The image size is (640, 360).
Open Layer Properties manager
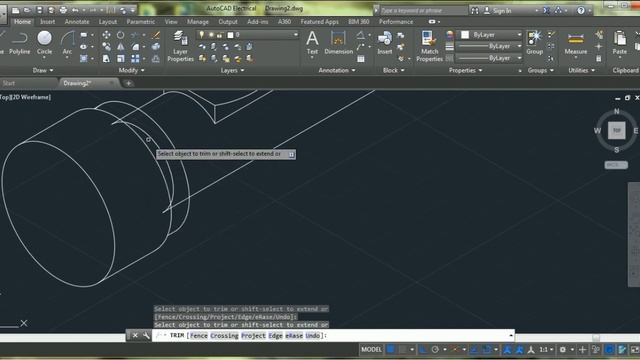coord(180,46)
